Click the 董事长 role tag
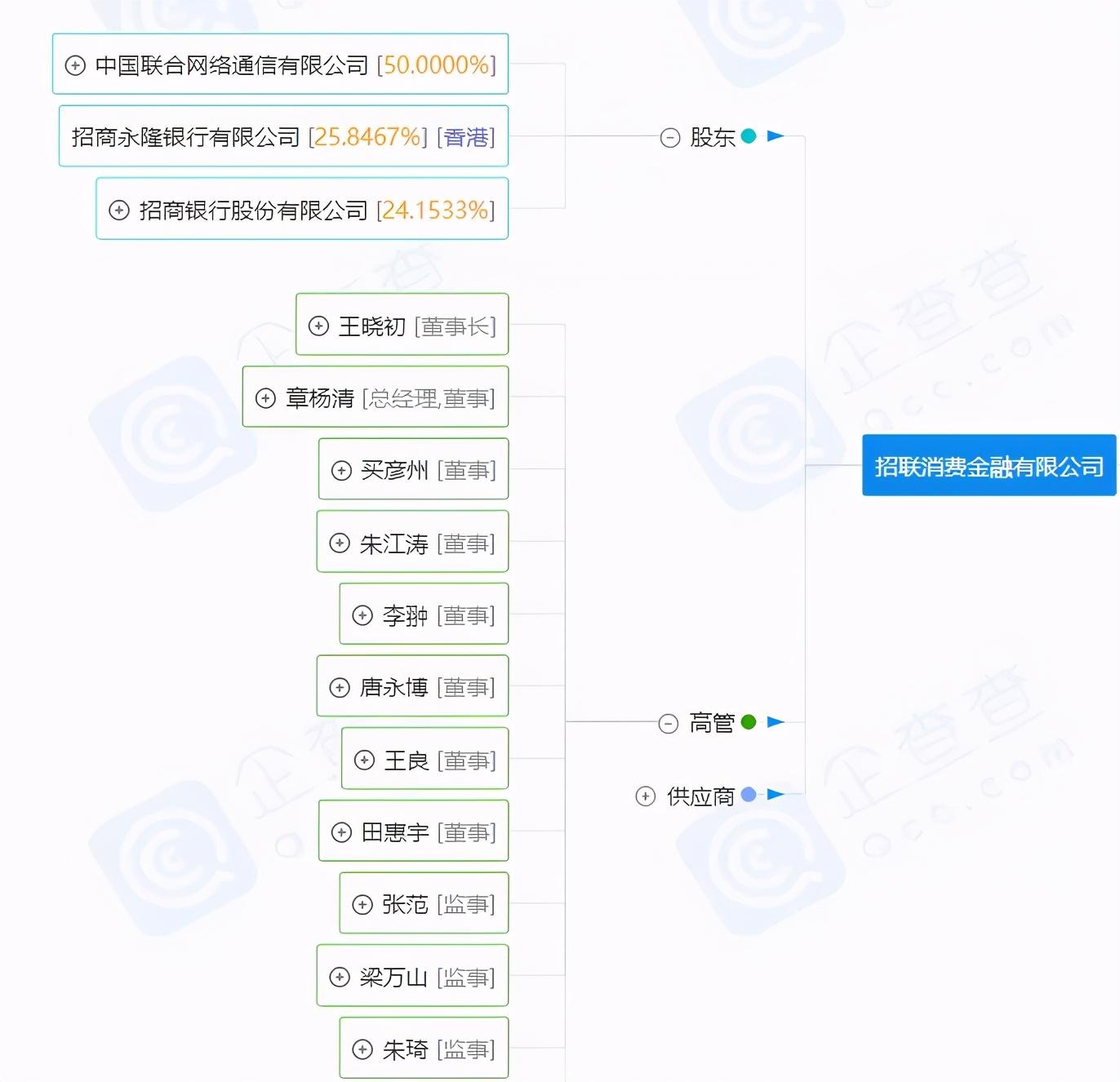The image size is (1120, 1082). click(456, 326)
